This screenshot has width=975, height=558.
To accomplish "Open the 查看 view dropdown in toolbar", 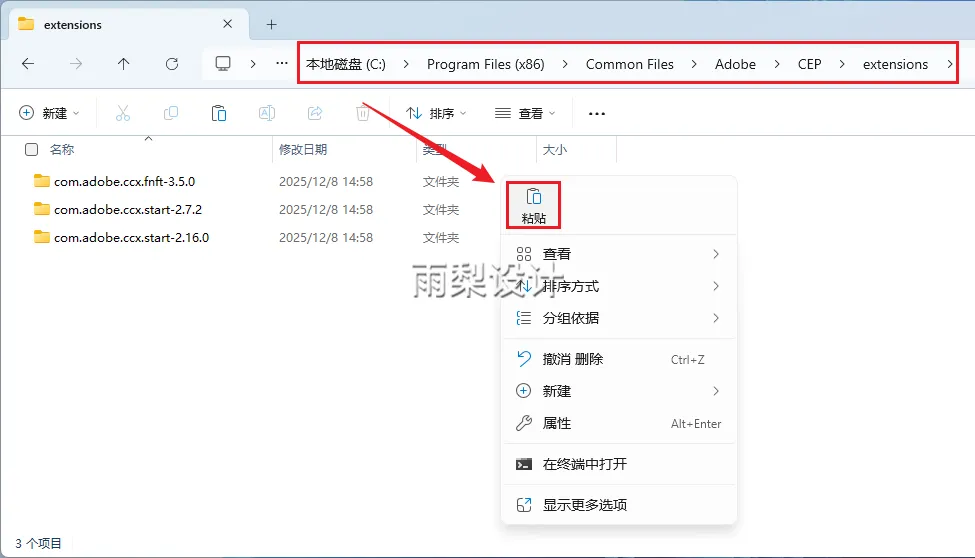I will point(525,113).
